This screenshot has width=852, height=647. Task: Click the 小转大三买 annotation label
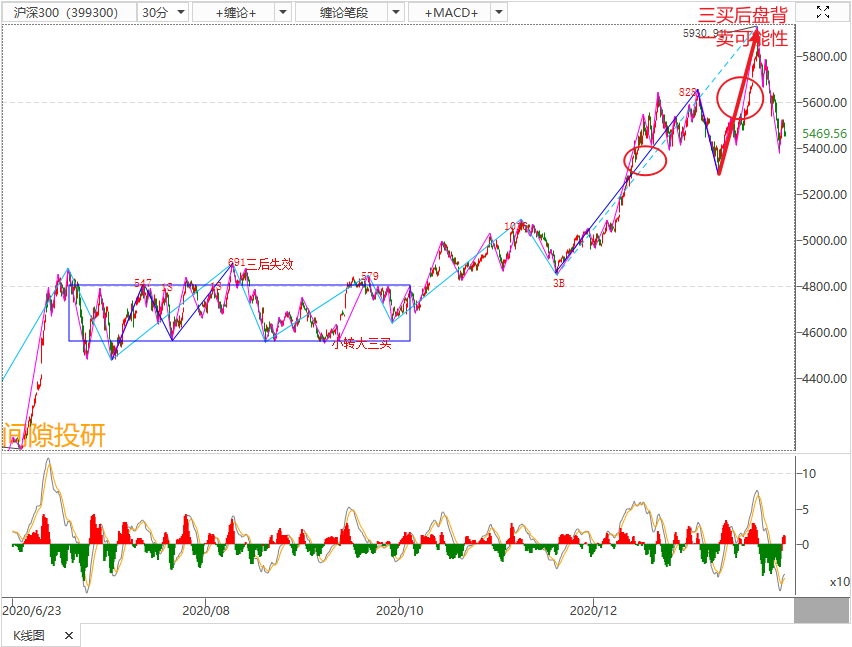[x=361, y=343]
